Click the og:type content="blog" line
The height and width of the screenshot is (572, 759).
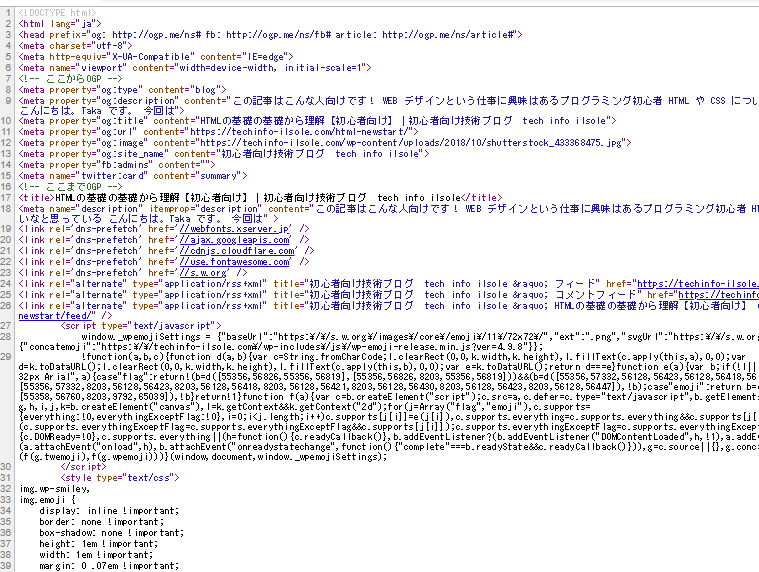click(122, 90)
